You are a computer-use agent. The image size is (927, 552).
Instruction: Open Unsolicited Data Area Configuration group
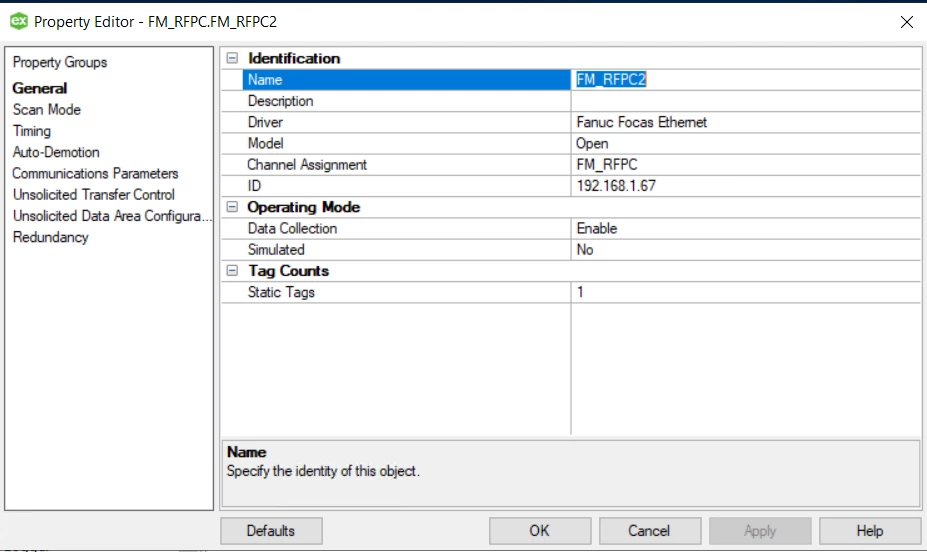pyautogui.click(x=112, y=216)
